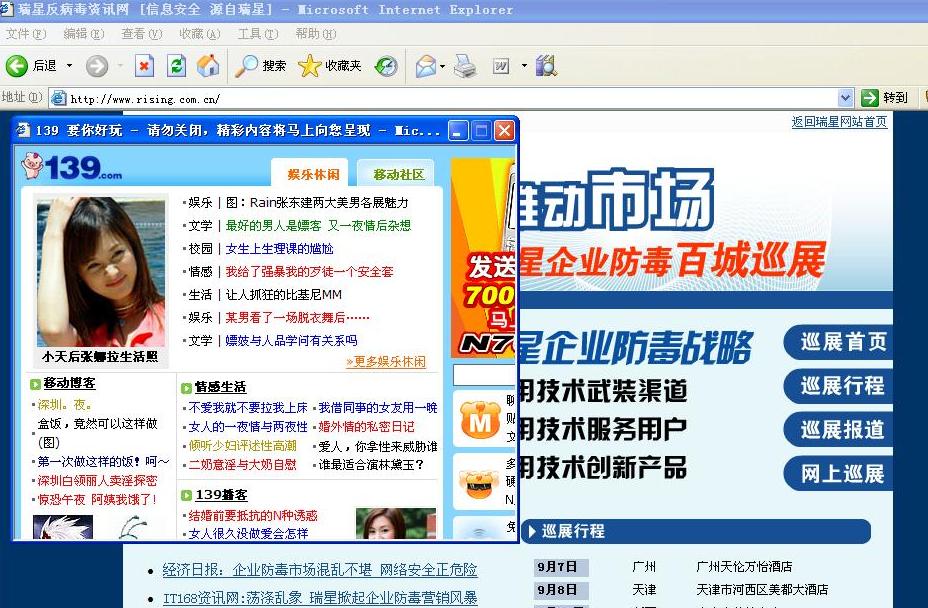The width and height of the screenshot is (928, 608).
Task: Switch to the 移动社区 tab in 139 popup
Action: click(x=397, y=173)
